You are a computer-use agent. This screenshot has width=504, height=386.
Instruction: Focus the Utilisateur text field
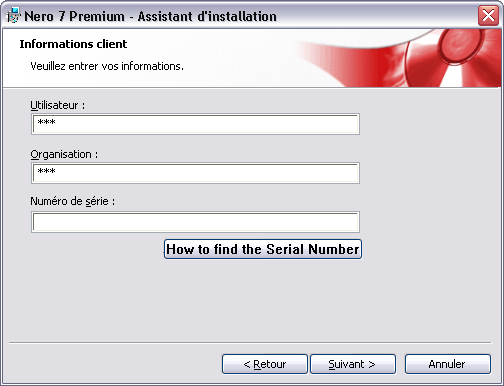[x=195, y=124]
